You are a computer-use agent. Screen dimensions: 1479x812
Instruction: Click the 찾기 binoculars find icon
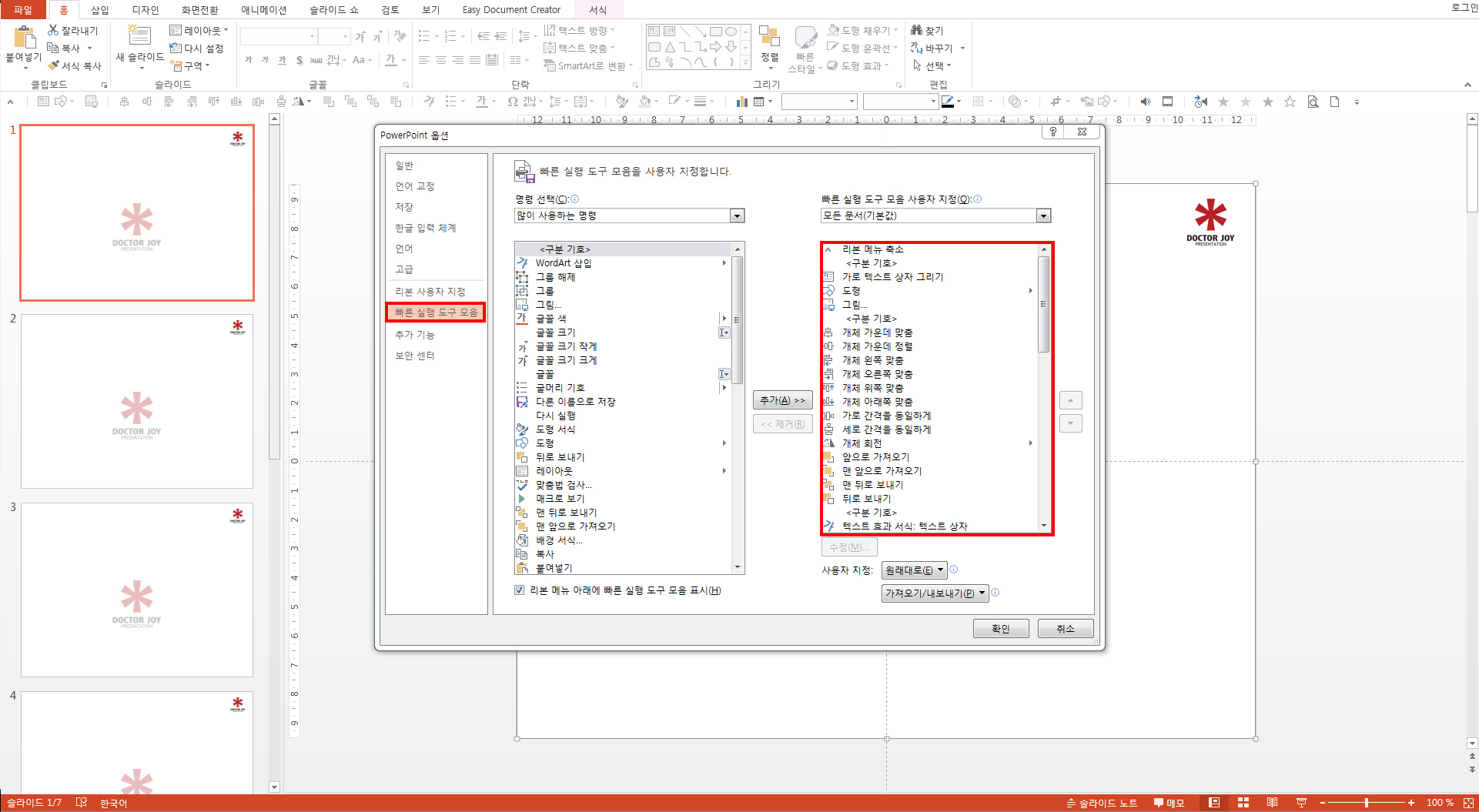(x=916, y=30)
